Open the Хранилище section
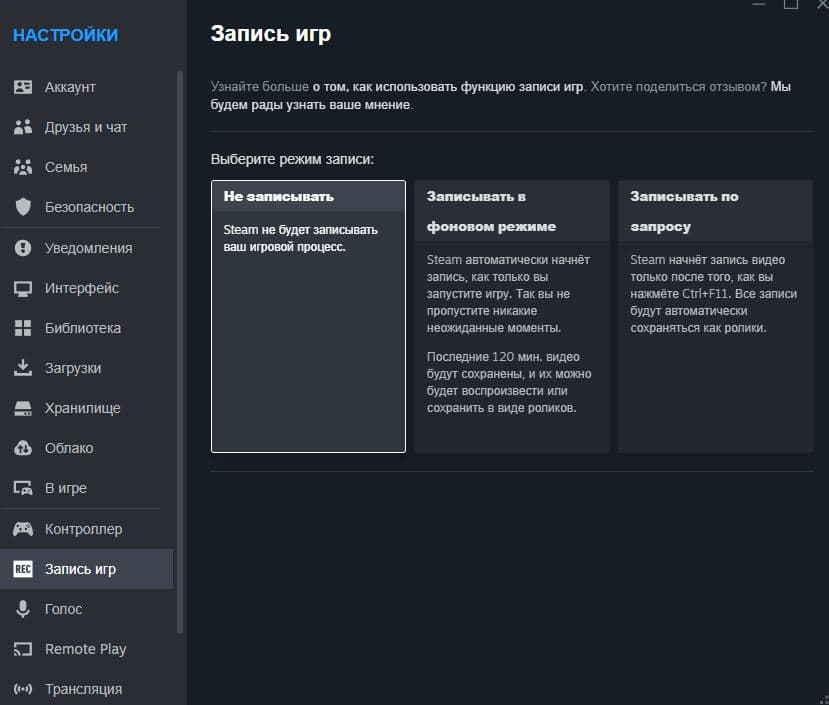The width and height of the screenshot is (829, 705). point(87,408)
